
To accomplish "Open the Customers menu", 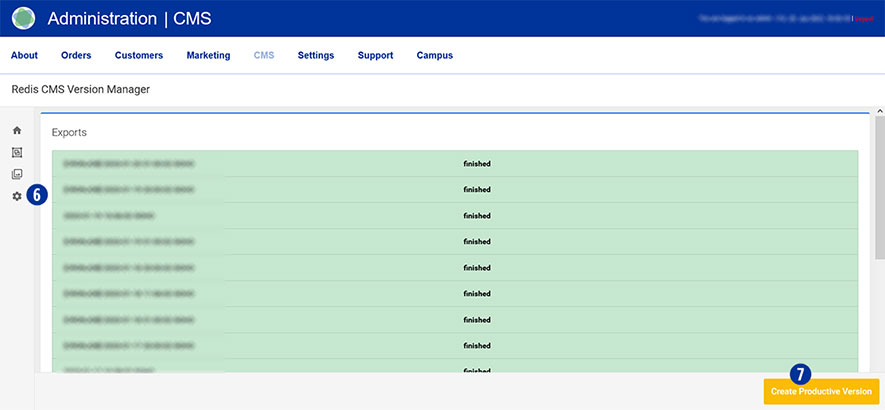I will click(x=139, y=56).
